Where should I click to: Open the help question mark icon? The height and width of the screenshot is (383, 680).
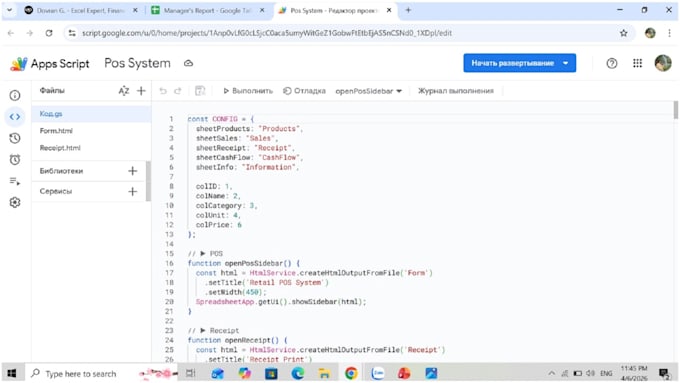(x=612, y=63)
